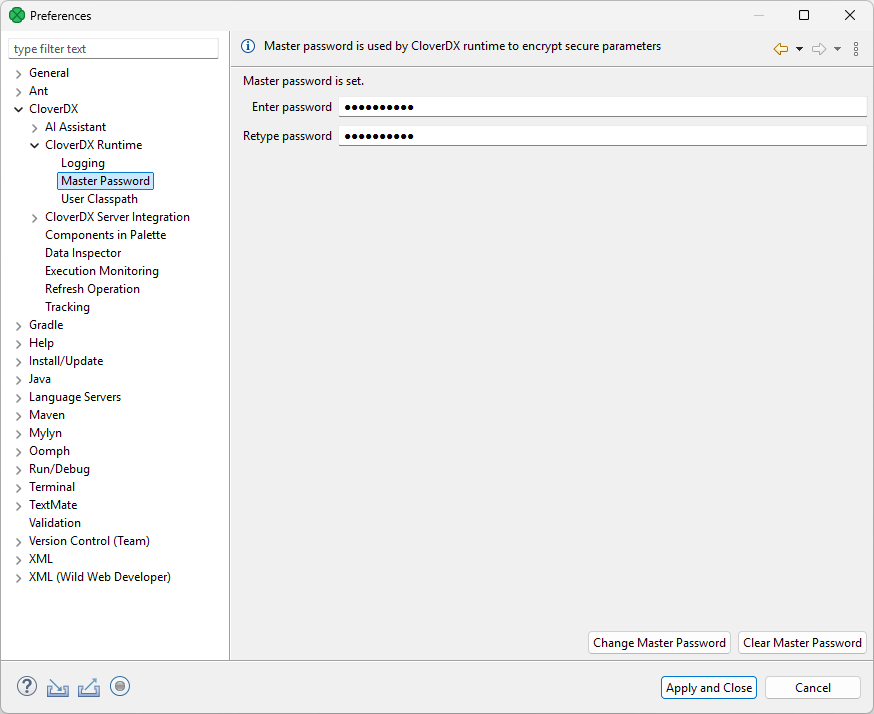
Task: Click the forward navigation arrow
Action: [819, 49]
